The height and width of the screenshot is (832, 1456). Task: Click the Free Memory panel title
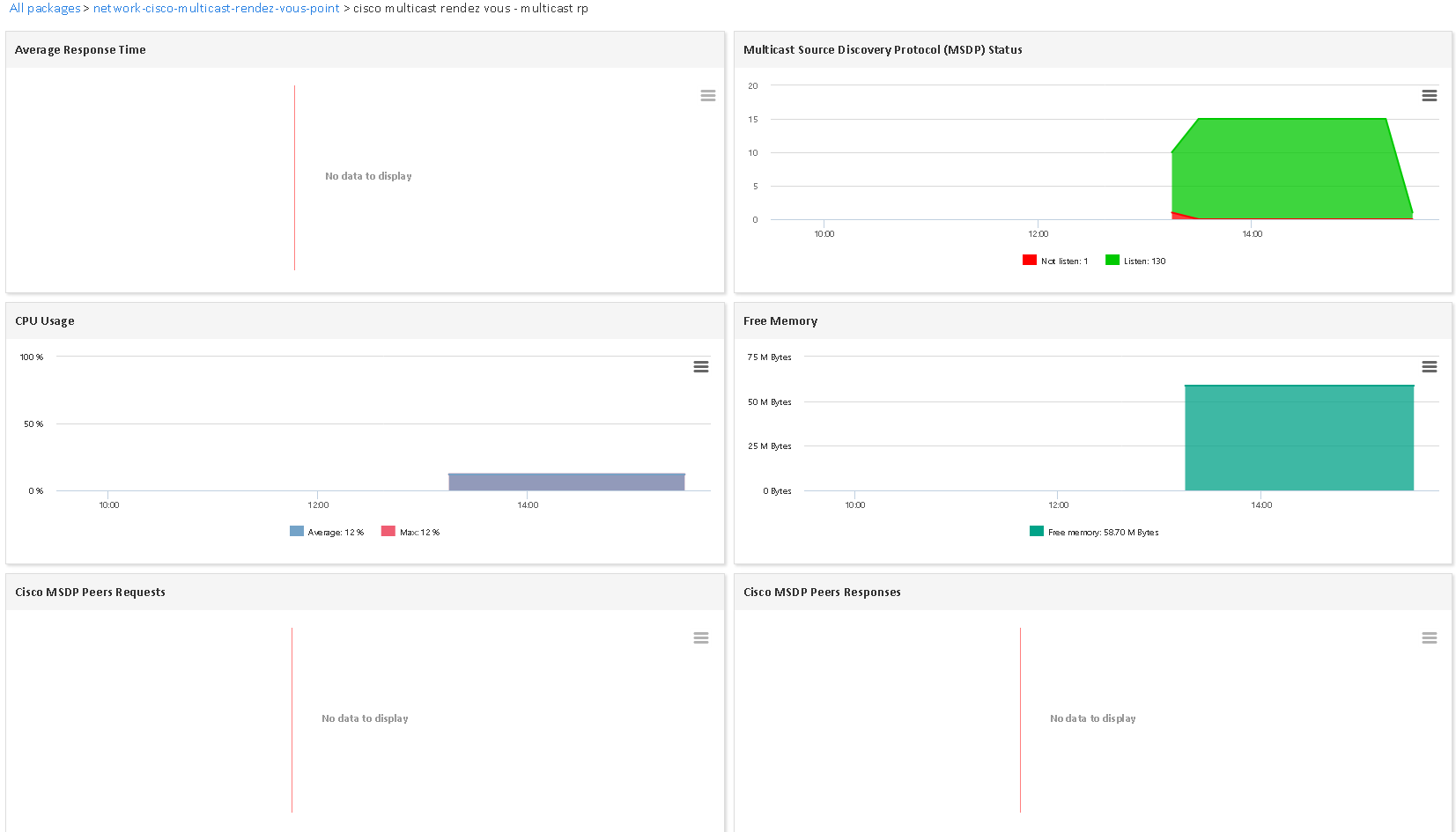780,320
